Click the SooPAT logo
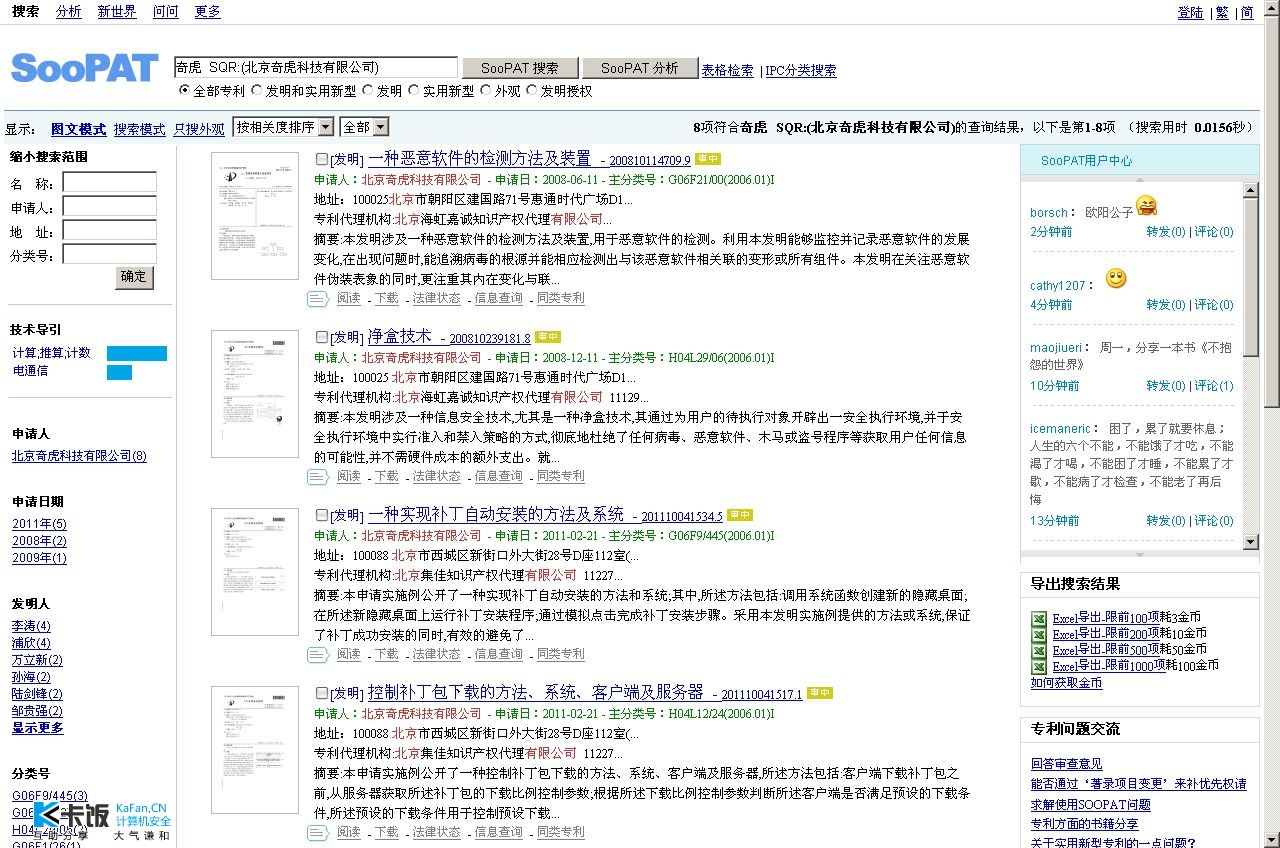Image resolution: width=1280 pixels, height=848 pixels. (x=84, y=68)
